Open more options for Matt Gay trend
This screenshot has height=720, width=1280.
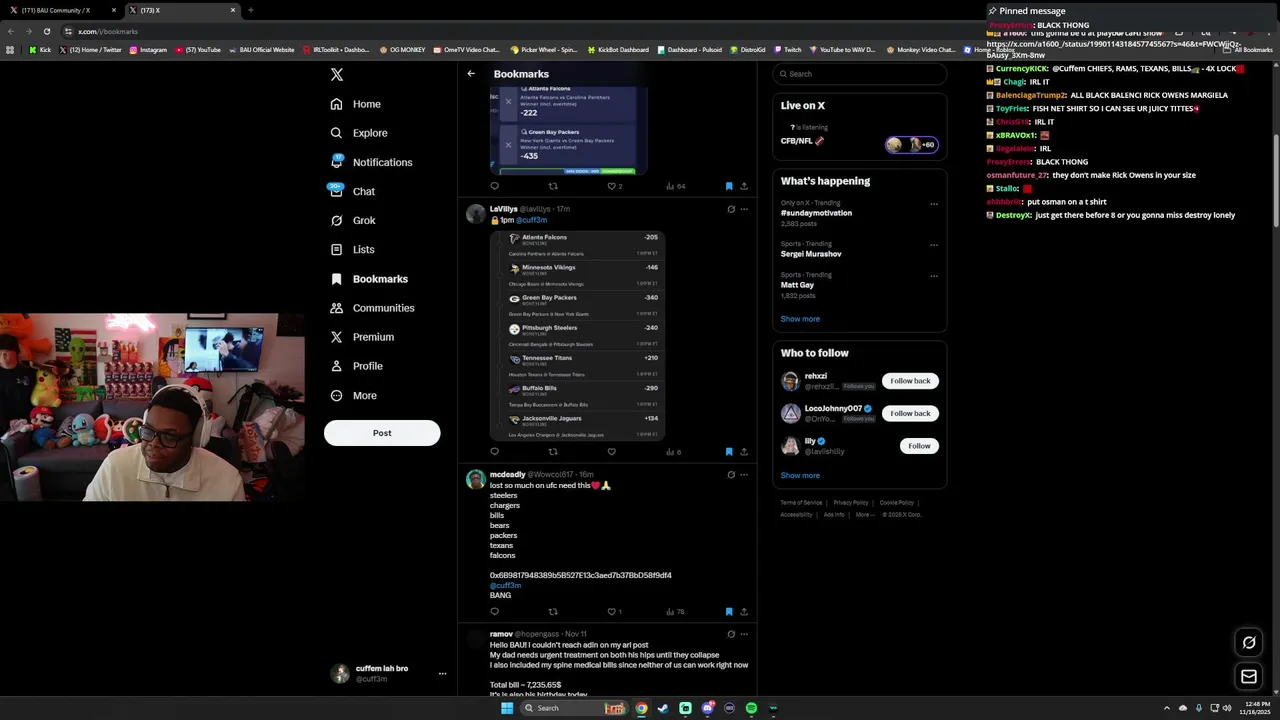coord(934,276)
